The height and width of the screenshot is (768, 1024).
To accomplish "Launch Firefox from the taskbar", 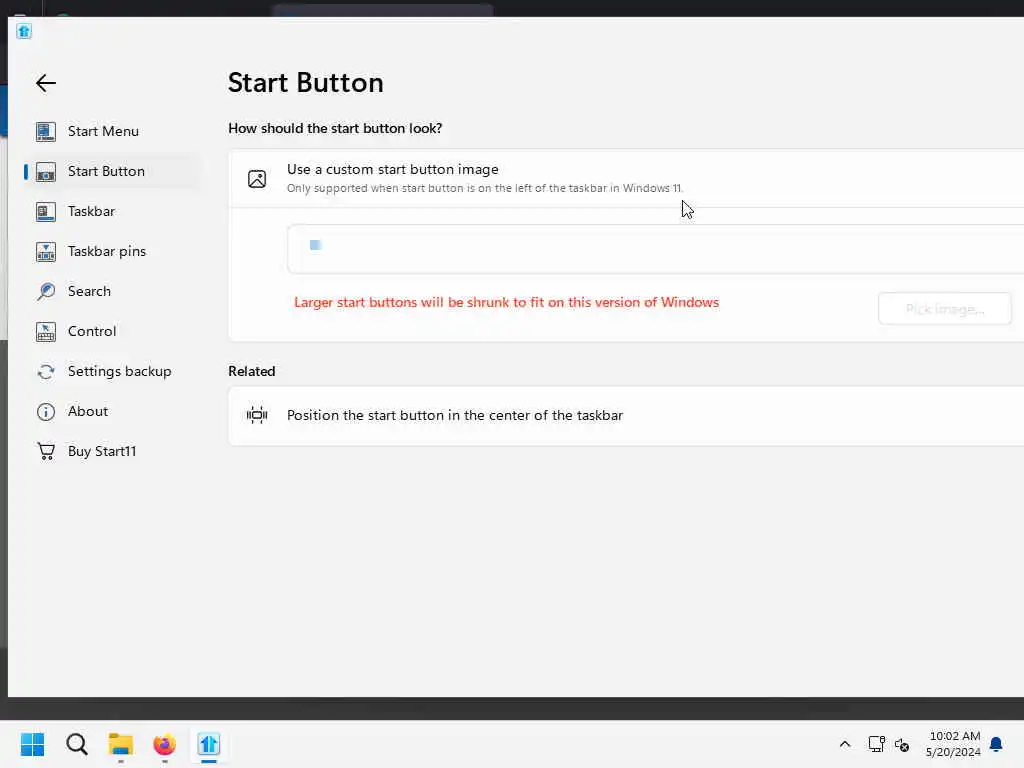I will click(x=165, y=744).
